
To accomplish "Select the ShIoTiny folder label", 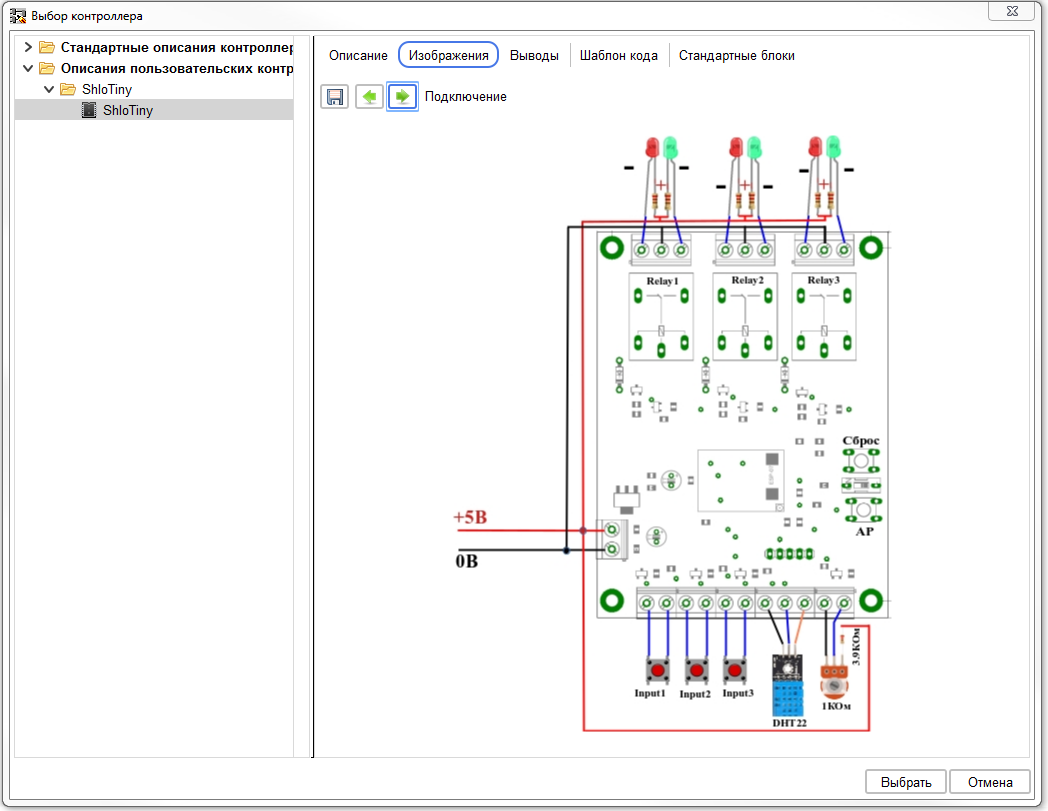I will [x=107, y=89].
